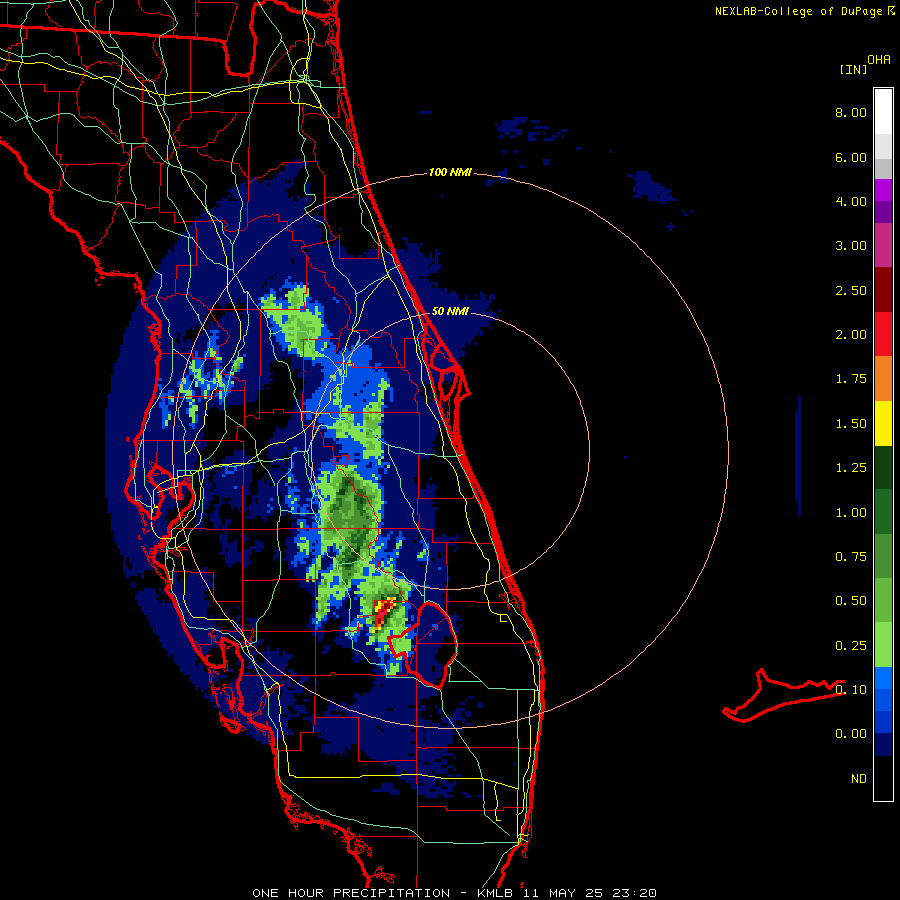This screenshot has width=900, height=900.
Task: Click the 0.00 legend value
Action: point(851,734)
